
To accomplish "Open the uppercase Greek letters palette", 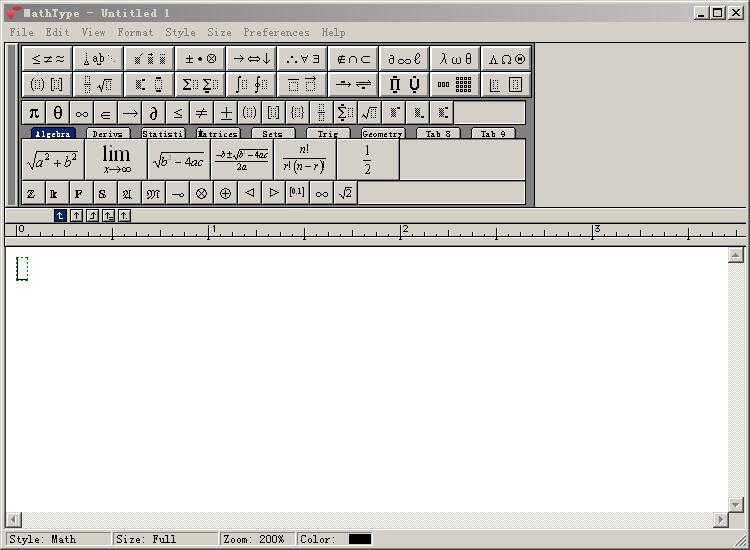I will pyautogui.click(x=506, y=59).
